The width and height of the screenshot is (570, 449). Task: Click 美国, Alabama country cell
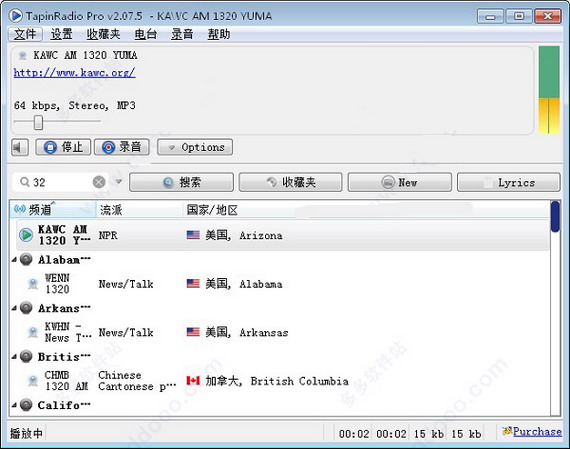[244, 284]
